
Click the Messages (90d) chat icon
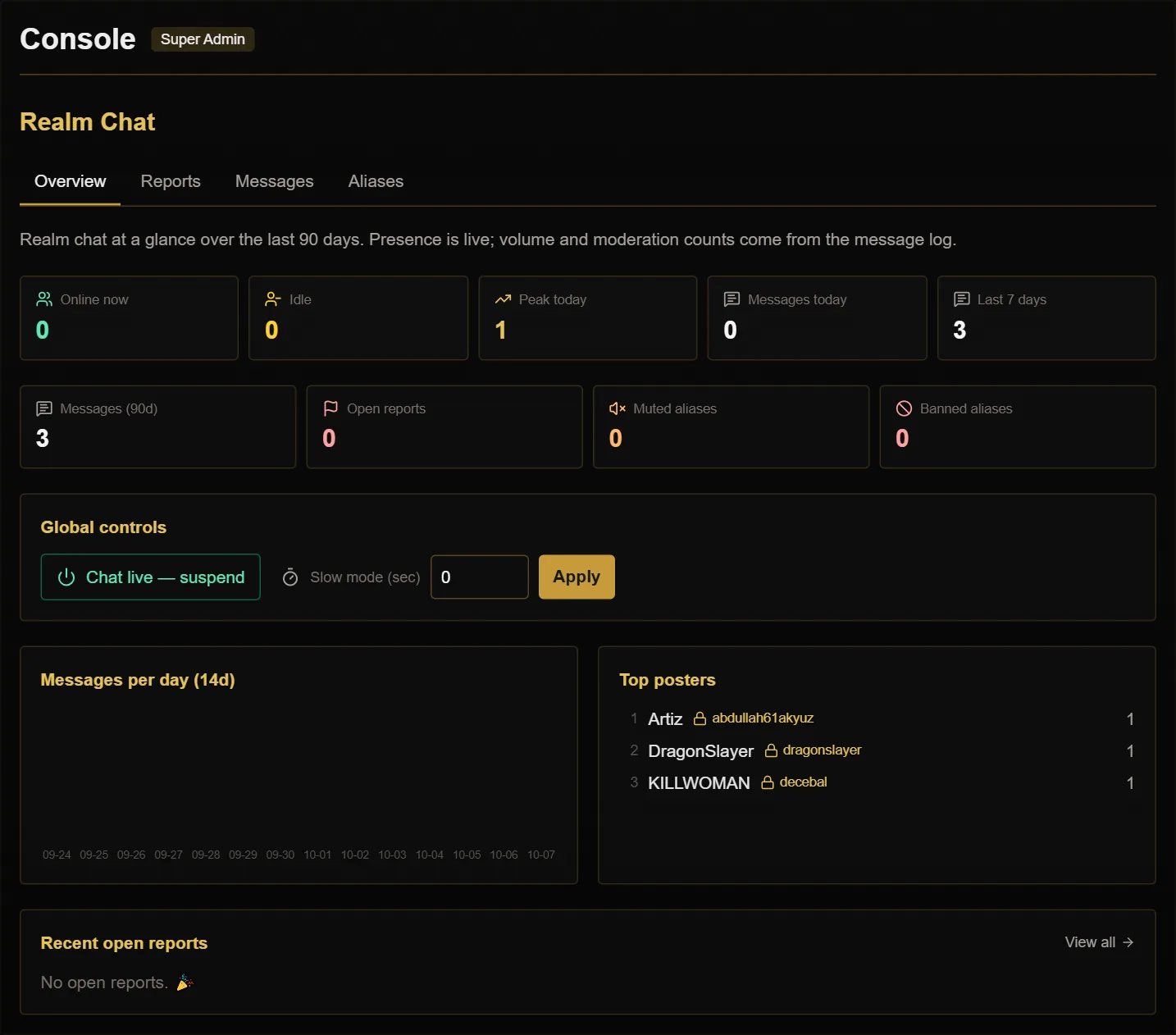(44, 408)
